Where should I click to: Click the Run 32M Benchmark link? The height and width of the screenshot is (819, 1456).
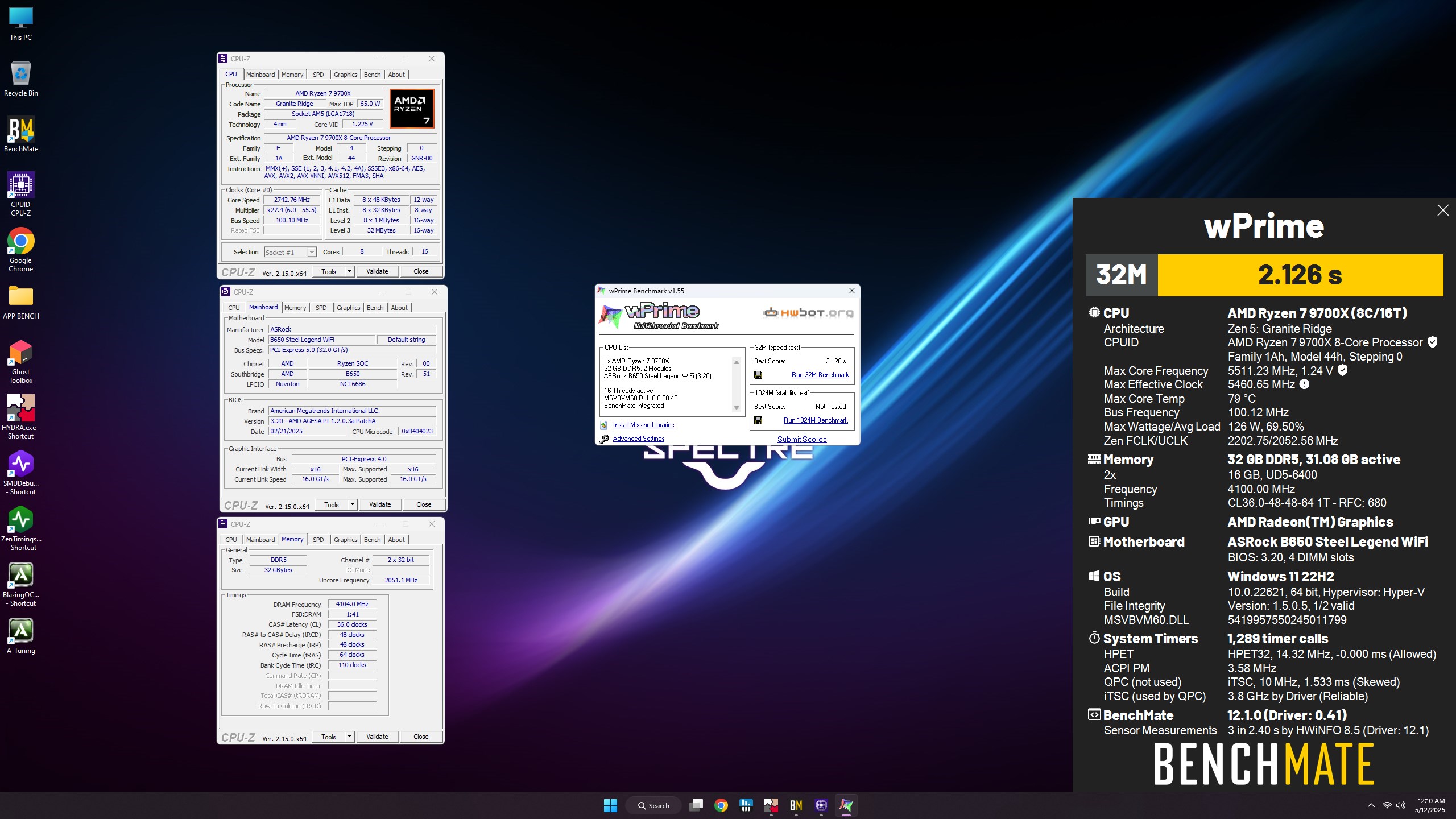tap(820, 375)
